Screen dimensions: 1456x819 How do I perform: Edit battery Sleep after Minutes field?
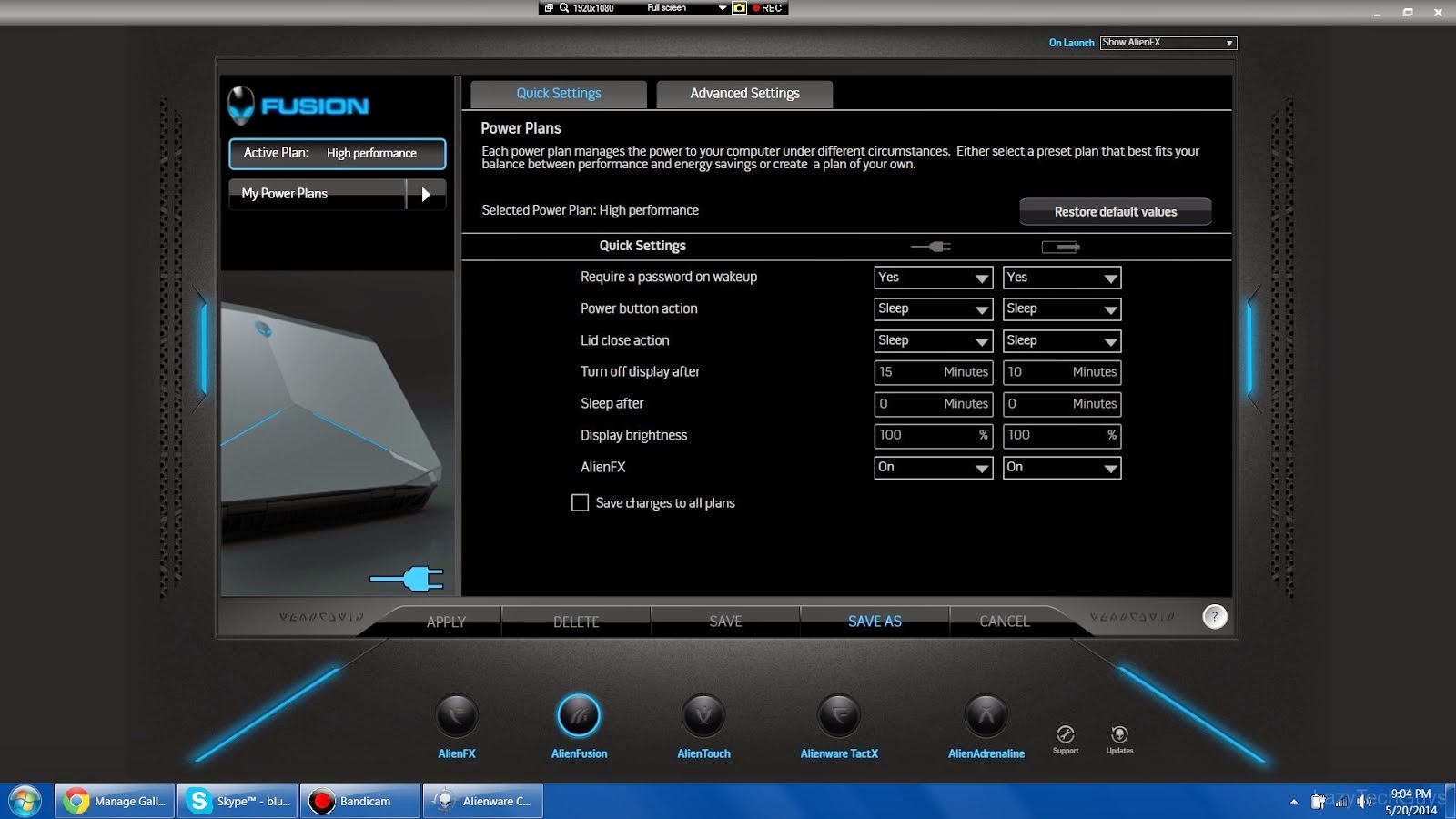coord(1062,404)
